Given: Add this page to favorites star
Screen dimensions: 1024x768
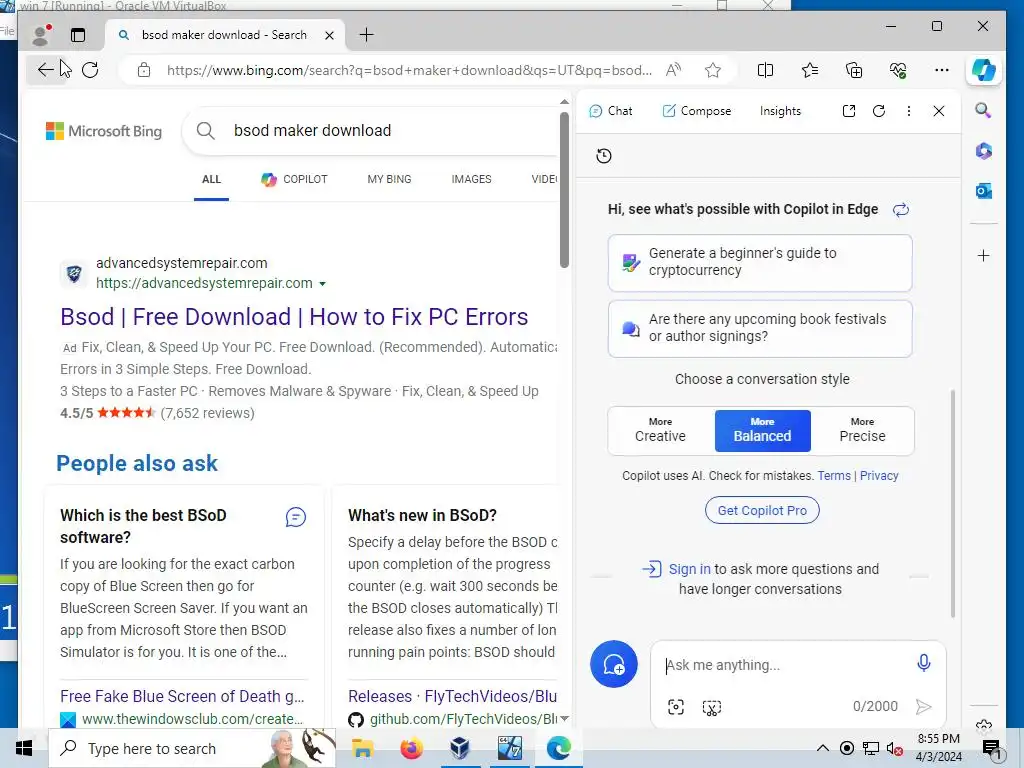Looking at the screenshot, I should coord(712,70).
